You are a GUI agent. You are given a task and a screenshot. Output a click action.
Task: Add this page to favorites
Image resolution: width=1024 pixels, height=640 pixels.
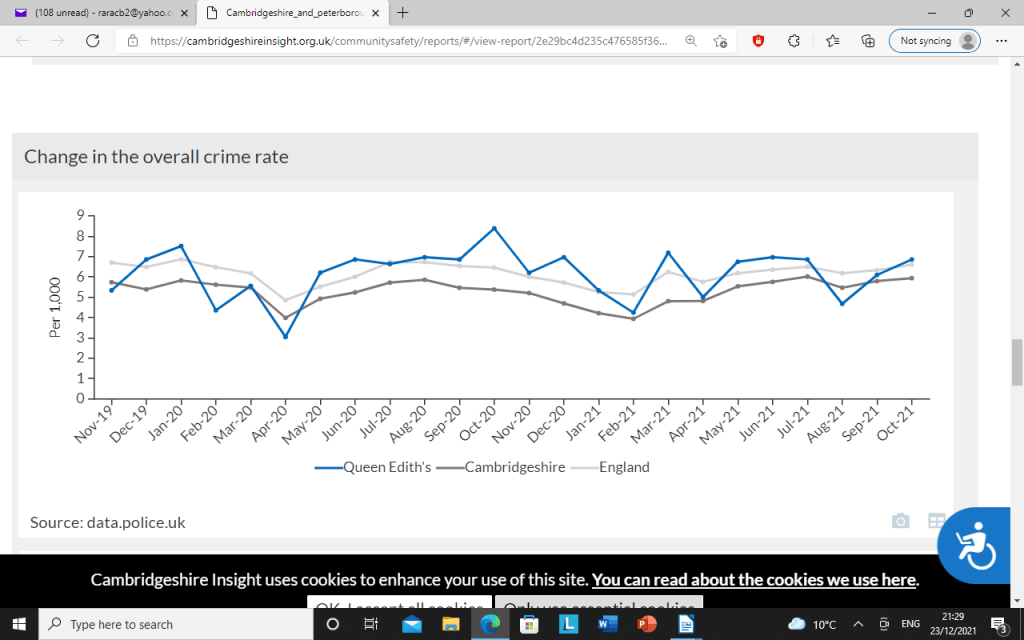coord(720,41)
